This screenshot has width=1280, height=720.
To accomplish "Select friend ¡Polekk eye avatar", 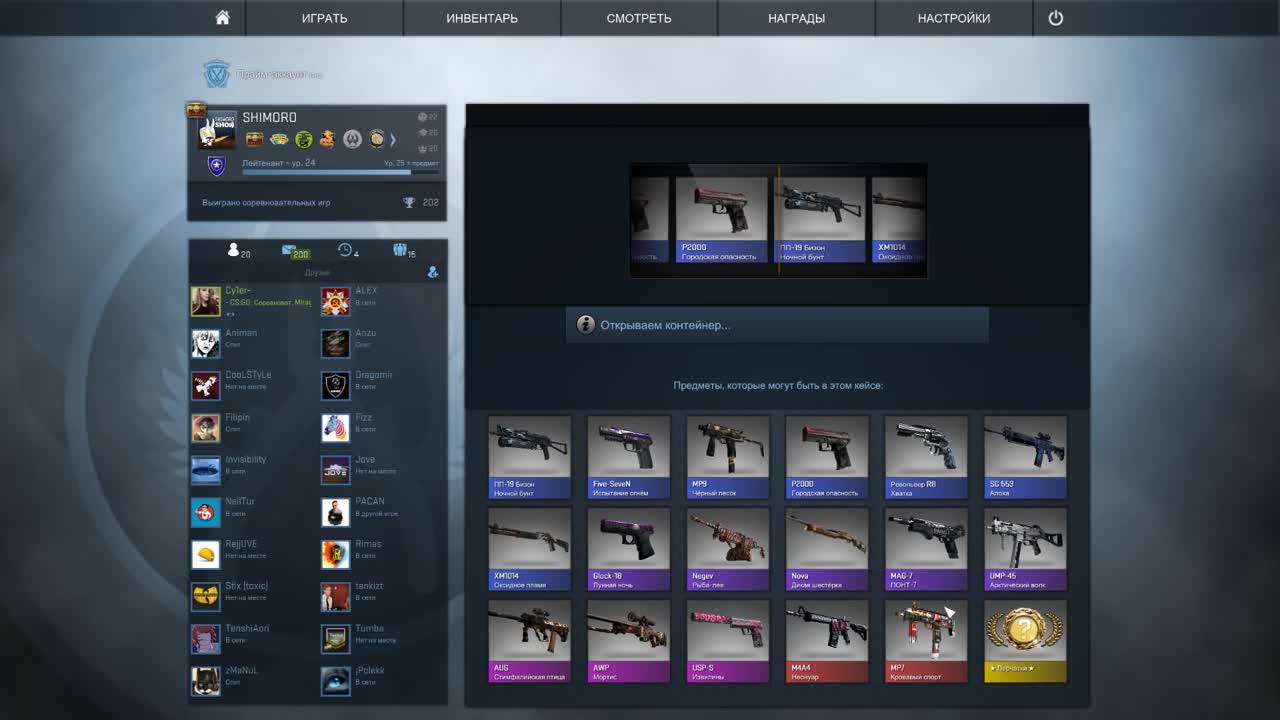I will click(x=335, y=681).
